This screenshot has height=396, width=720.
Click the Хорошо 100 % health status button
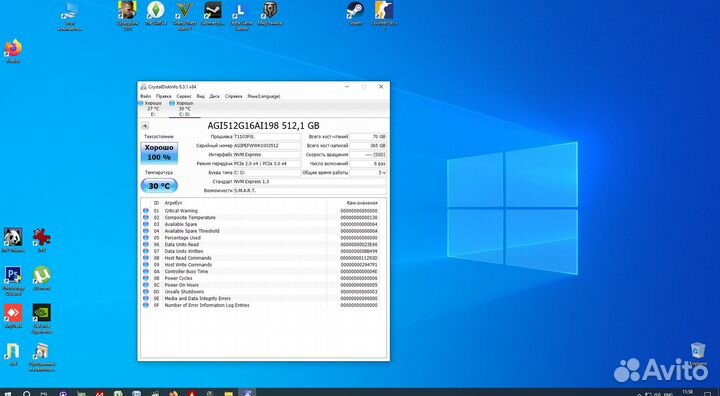159,153
